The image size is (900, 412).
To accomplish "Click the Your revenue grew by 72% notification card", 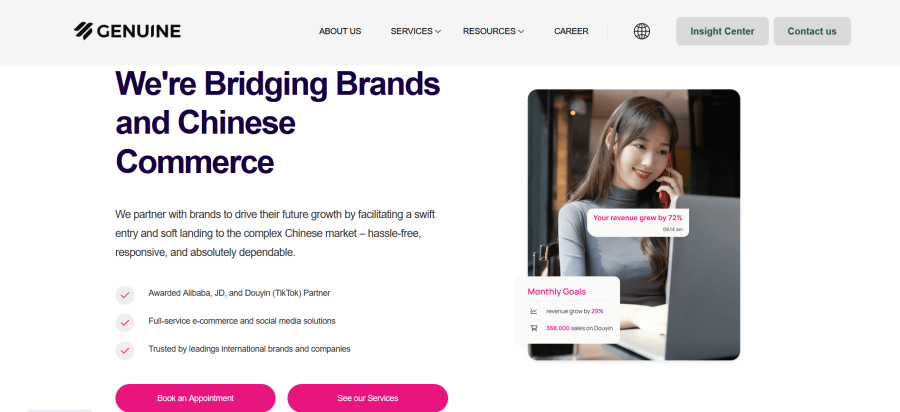I will click(638, 222).
